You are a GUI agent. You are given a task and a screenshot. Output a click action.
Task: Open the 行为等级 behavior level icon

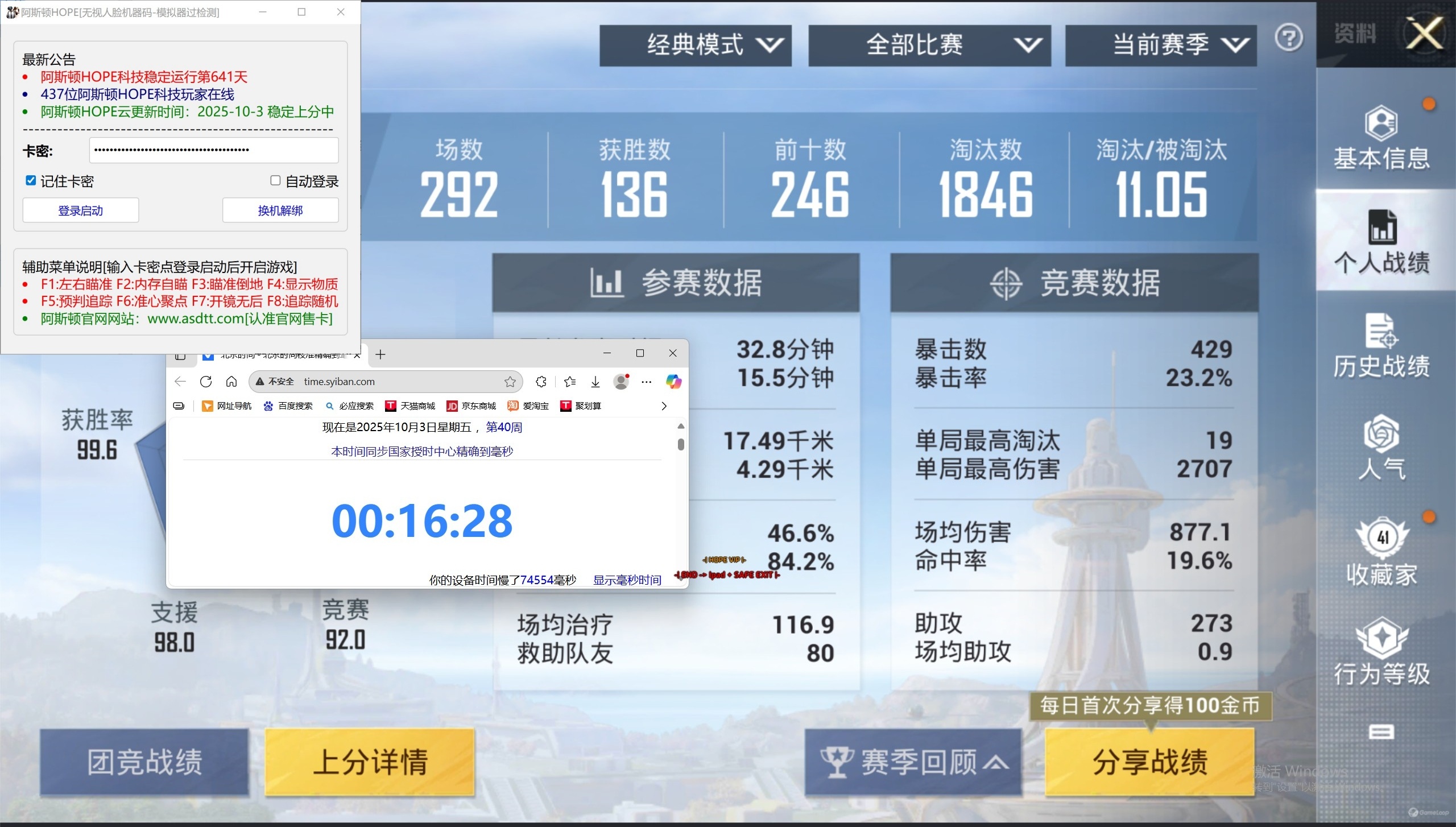[1382, 637]
